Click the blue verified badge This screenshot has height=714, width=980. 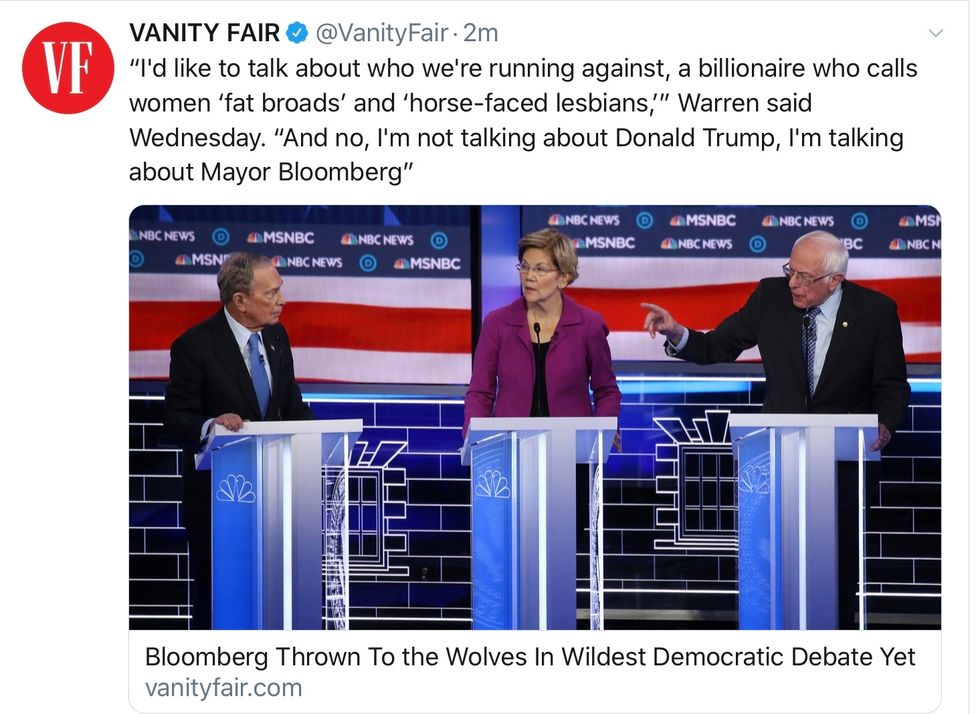pos(298,34)
